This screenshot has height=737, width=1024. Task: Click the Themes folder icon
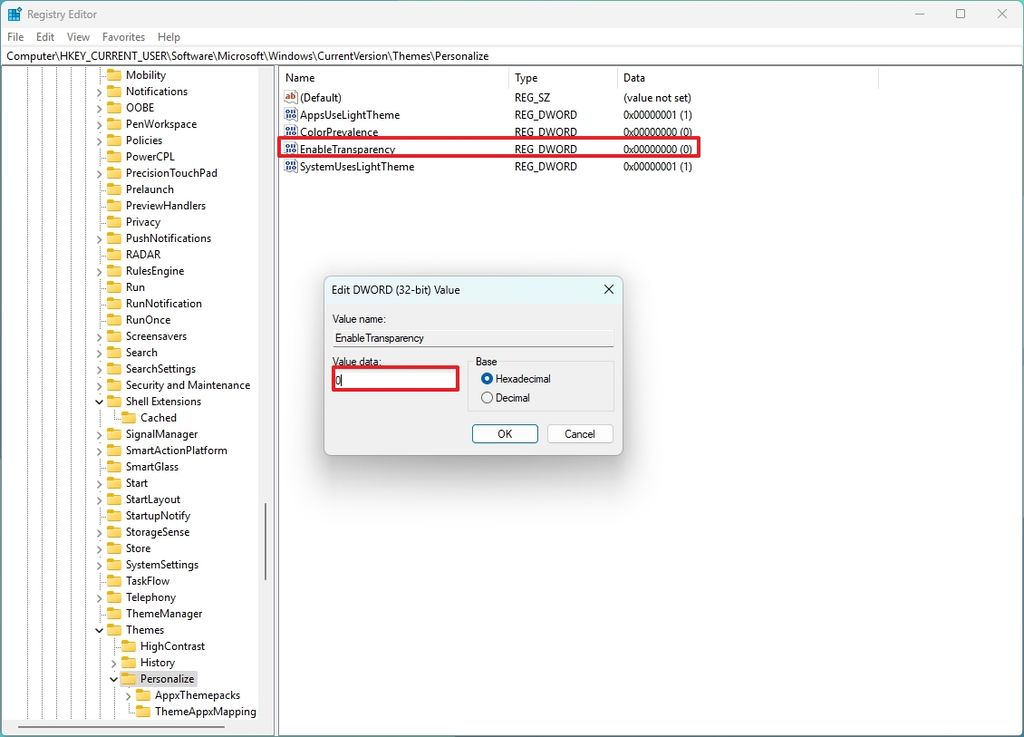click(115, 629)
